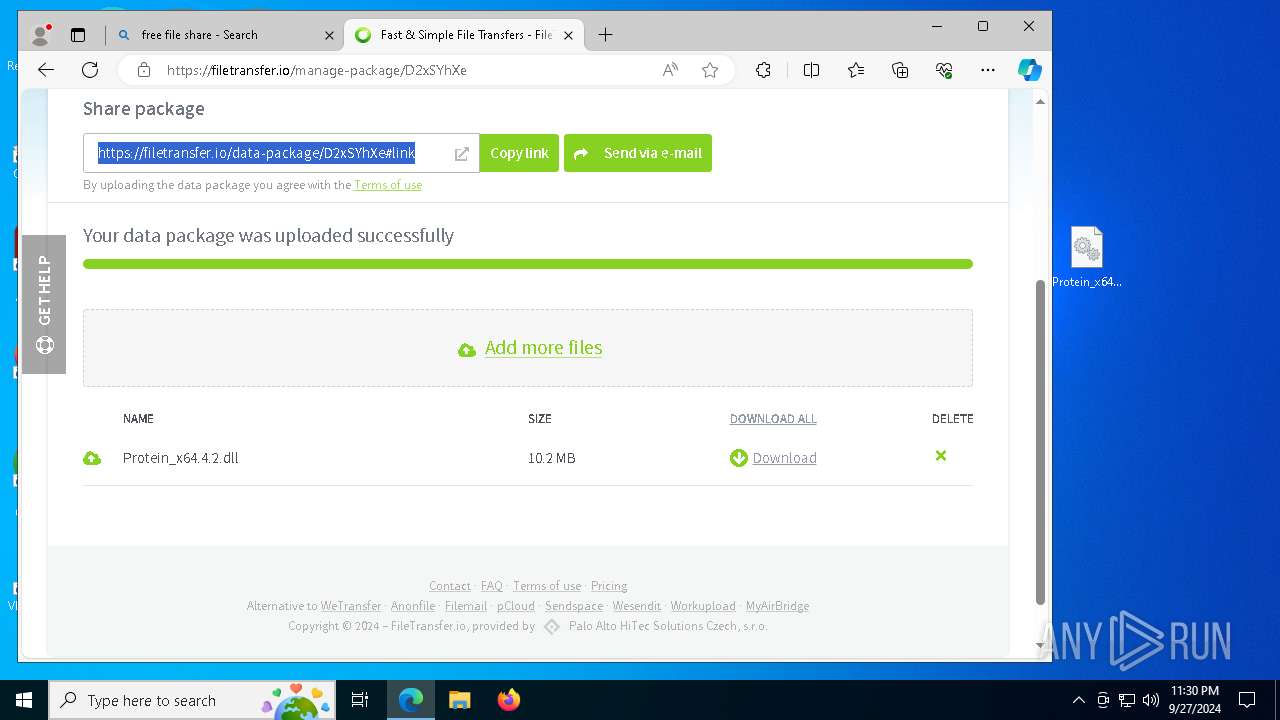Open the Copilot sidebar
The image size is (1280, 720).
(1030, 70)
